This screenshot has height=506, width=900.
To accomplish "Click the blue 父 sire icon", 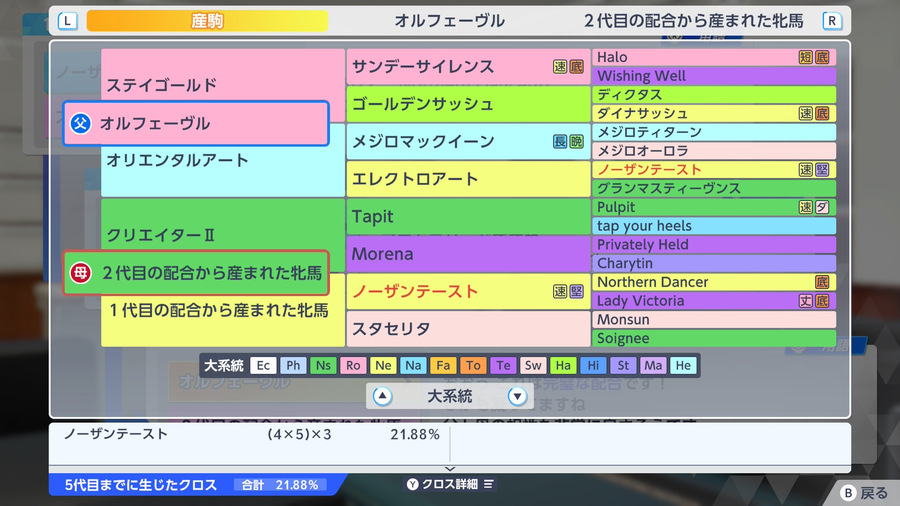I will (x=80, y=123).
